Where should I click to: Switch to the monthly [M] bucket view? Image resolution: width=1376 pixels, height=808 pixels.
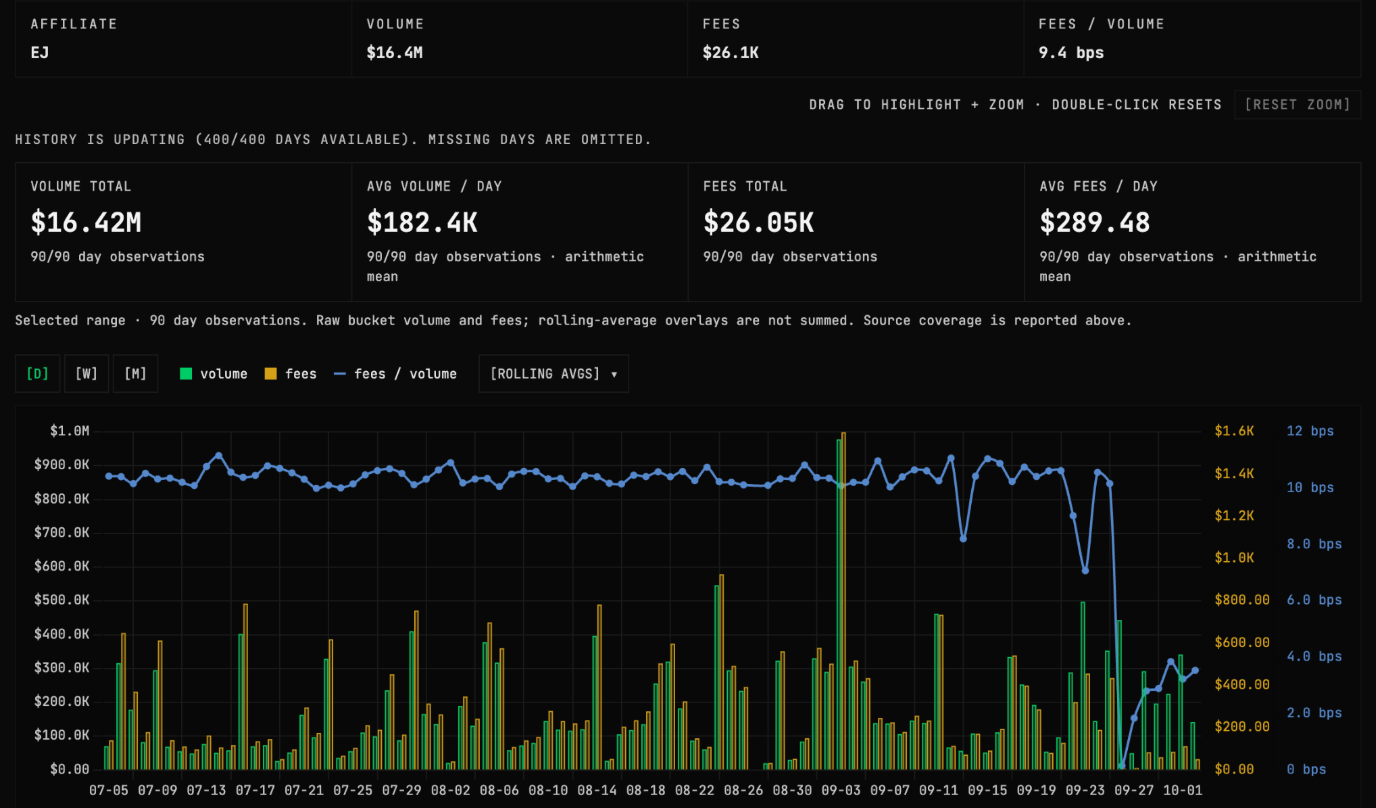pos(135,374)
